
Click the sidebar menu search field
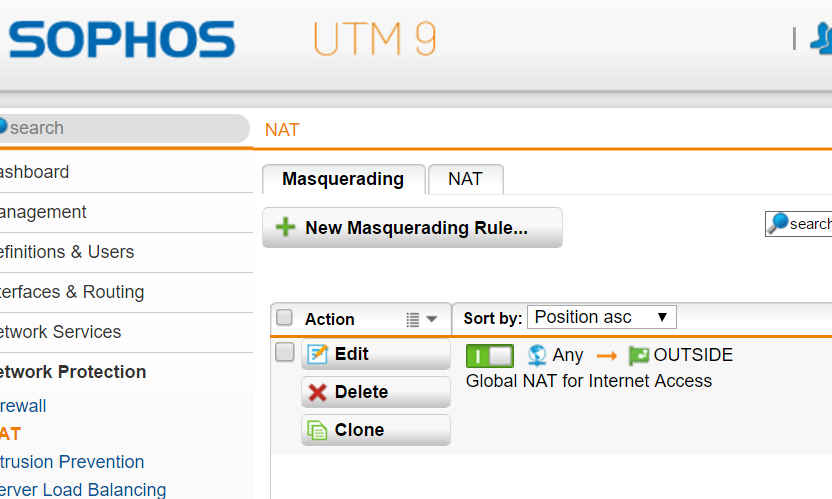point(124,128)
